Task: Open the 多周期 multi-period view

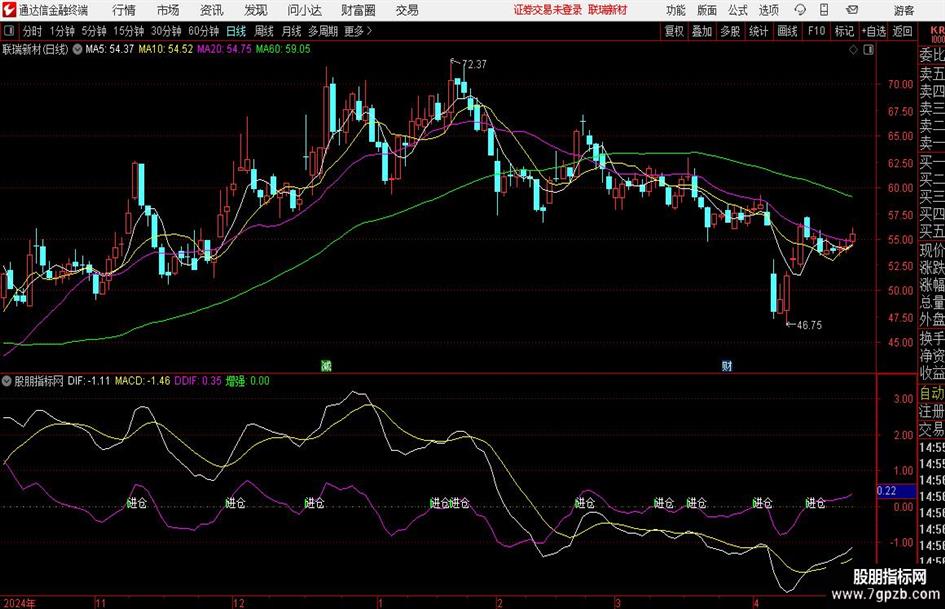Action: (323, 31)
